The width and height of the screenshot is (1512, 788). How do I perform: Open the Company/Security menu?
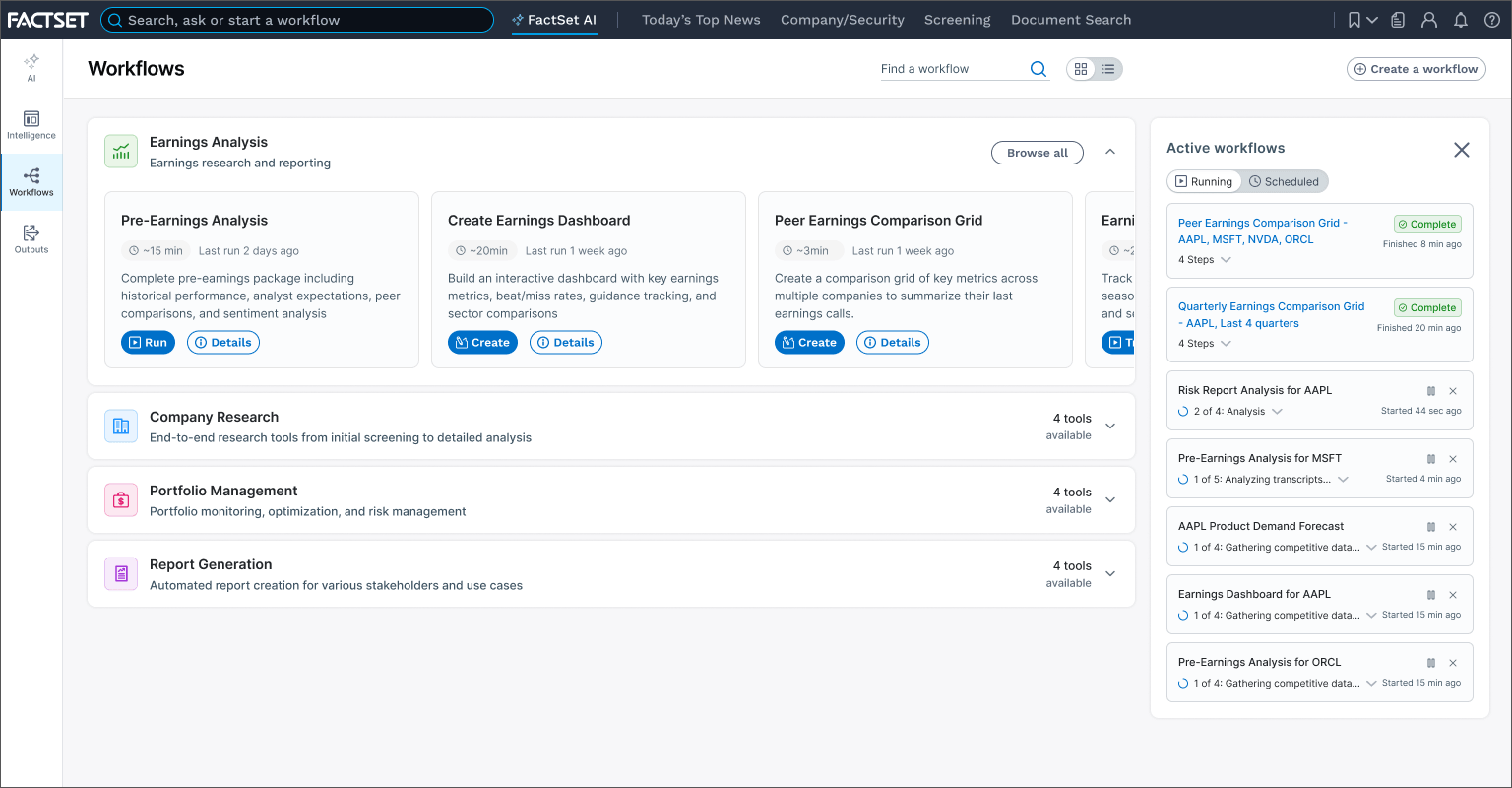coord(843,20)
